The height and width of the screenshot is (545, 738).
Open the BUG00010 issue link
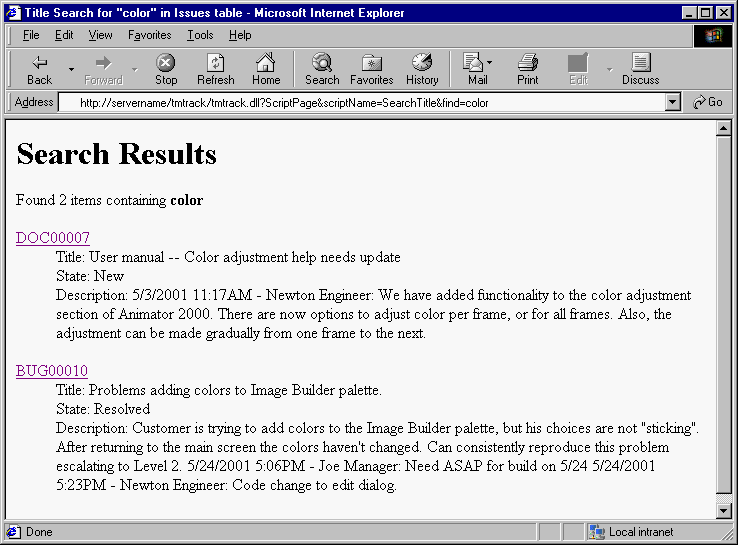click(x=52, y=371)
